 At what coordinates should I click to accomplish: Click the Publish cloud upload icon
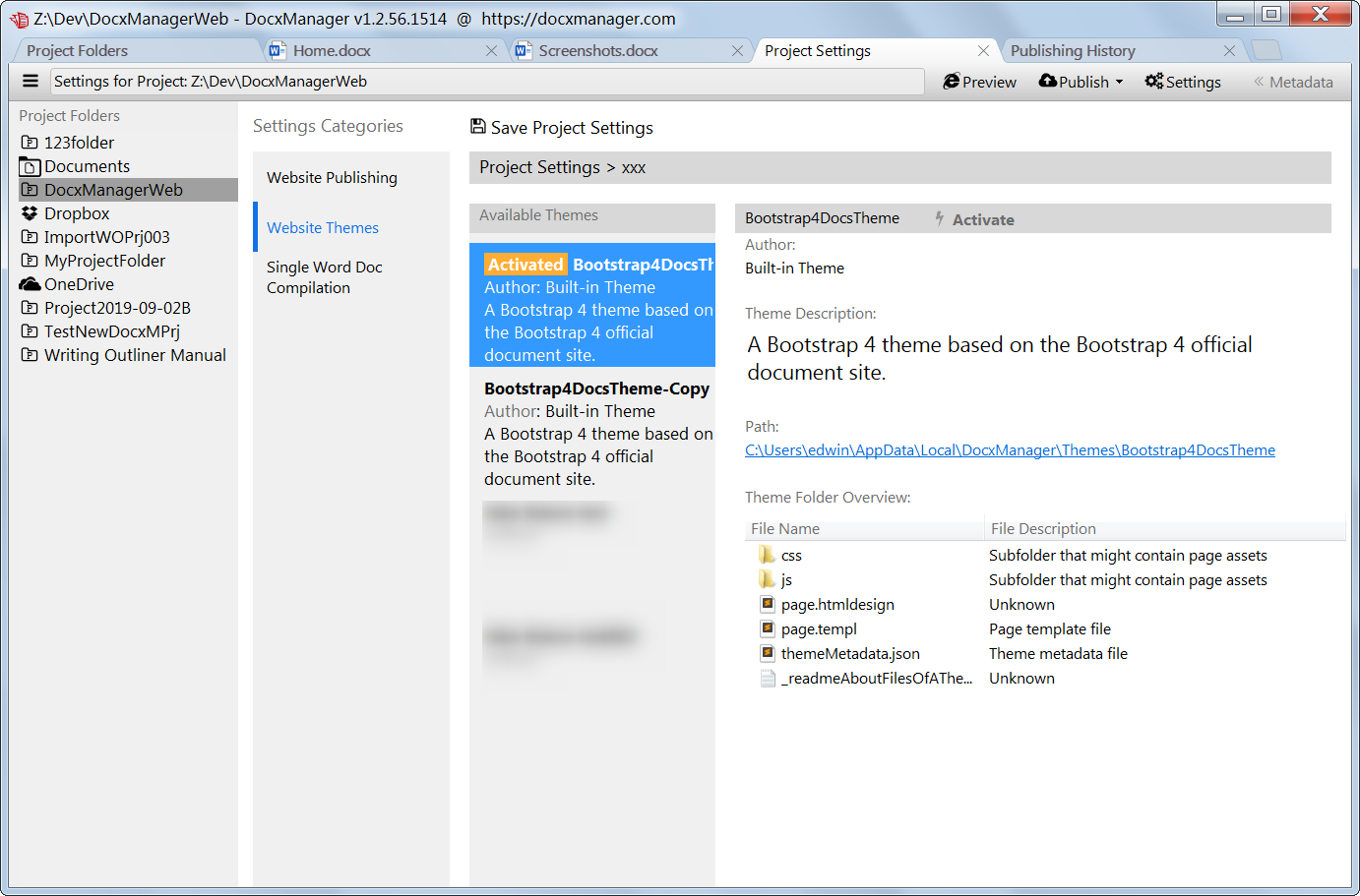(x=1048, y=81)
